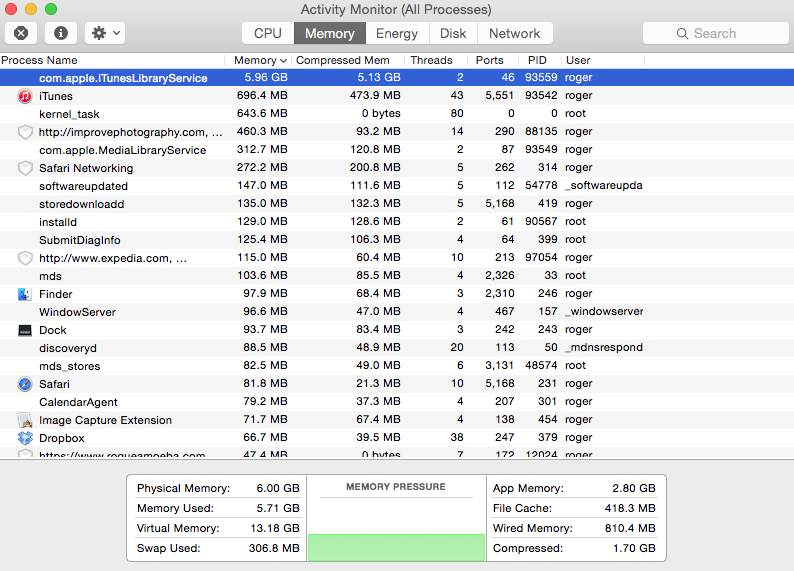Open the gear actions dropdown menu
Screen dimensions: 794x571
[105, 33]
